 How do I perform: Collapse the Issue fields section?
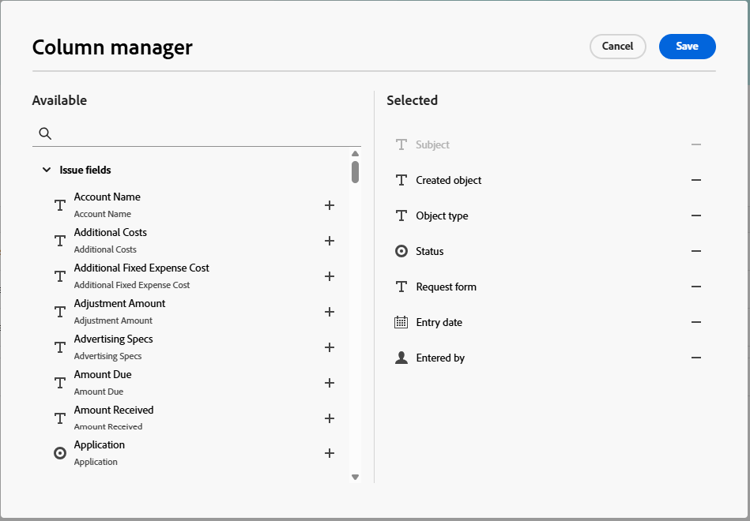point(46,170)
